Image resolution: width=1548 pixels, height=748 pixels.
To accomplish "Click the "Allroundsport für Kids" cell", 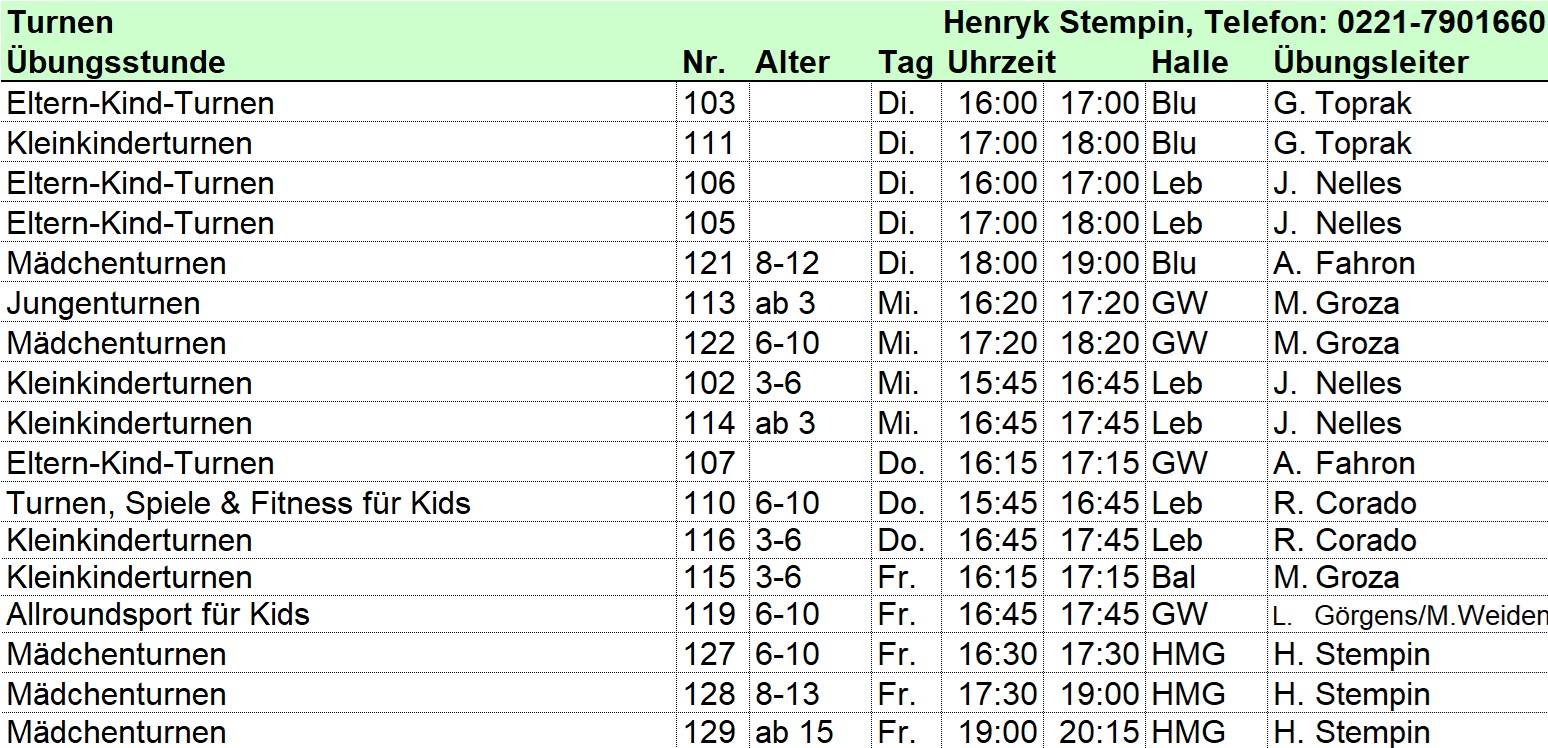I will tap(159, 614).
